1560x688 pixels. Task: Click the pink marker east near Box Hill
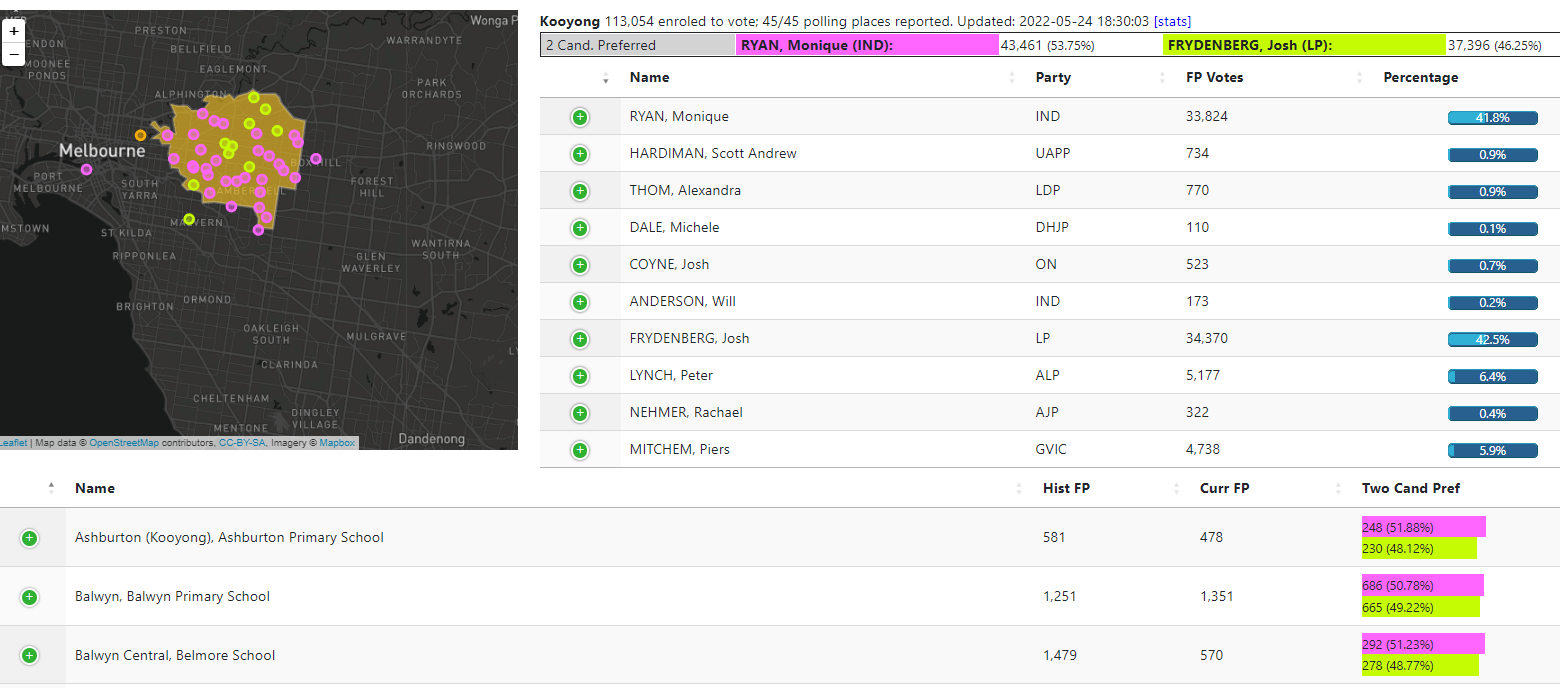[x=316, y=159]
